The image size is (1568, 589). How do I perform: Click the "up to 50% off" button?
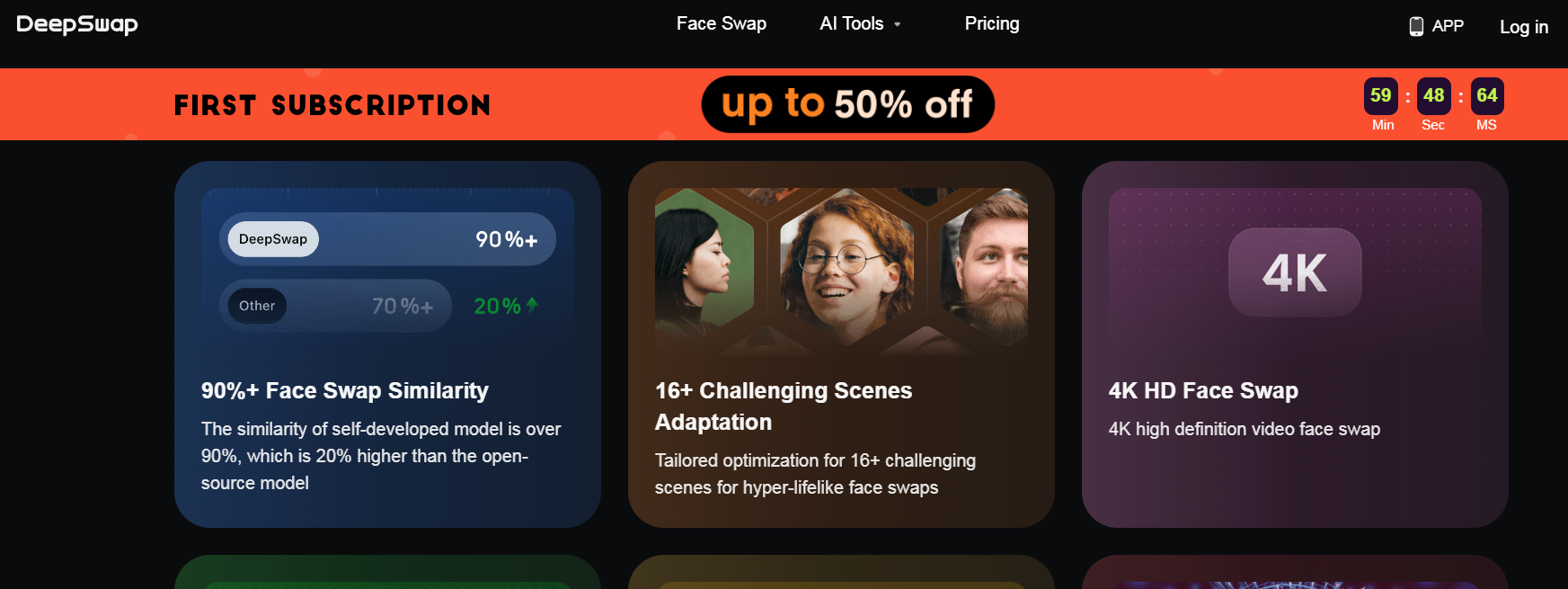click(847, 104)
